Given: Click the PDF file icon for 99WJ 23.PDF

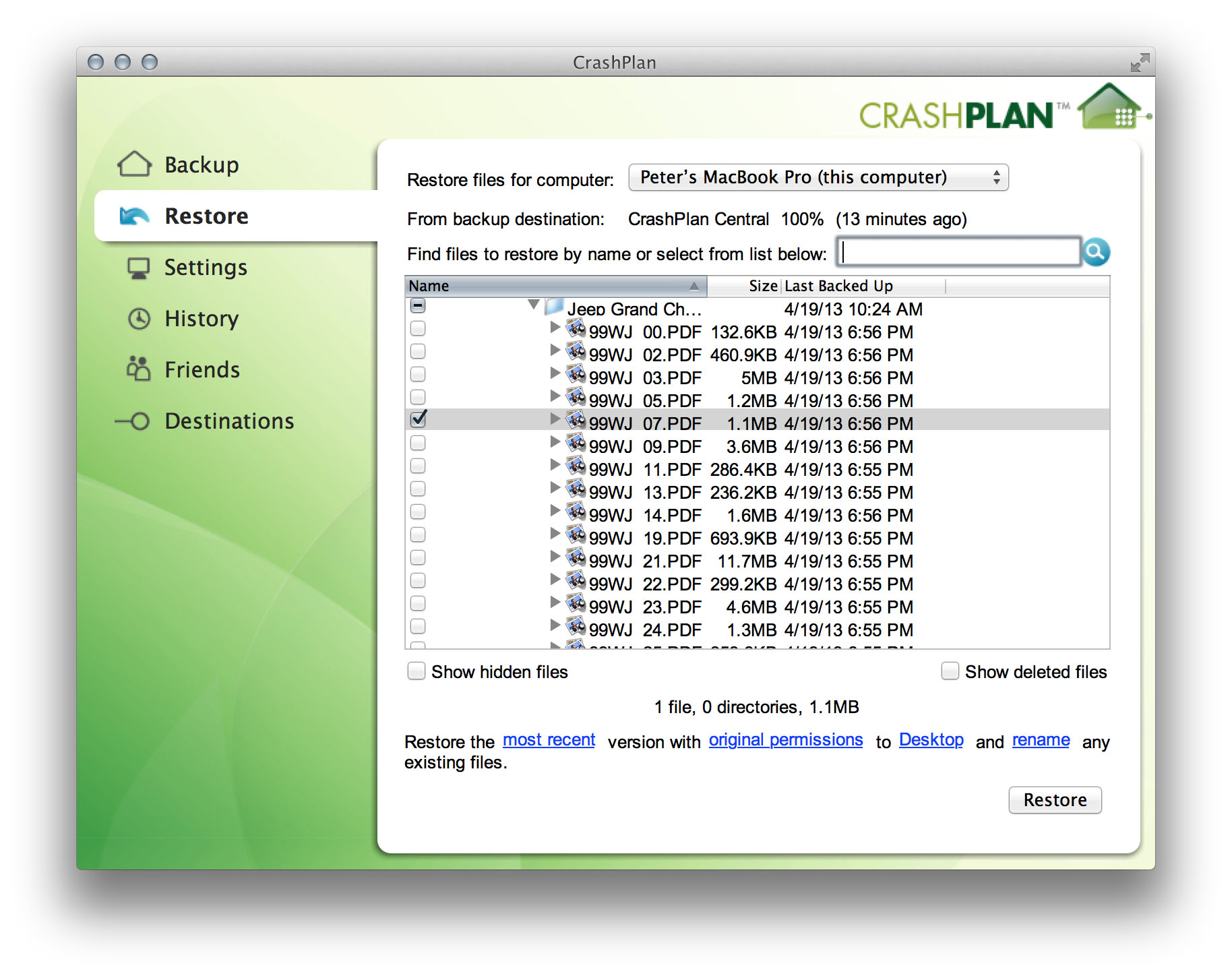Looking at the screenshot, I should click(x=576, y=603).
